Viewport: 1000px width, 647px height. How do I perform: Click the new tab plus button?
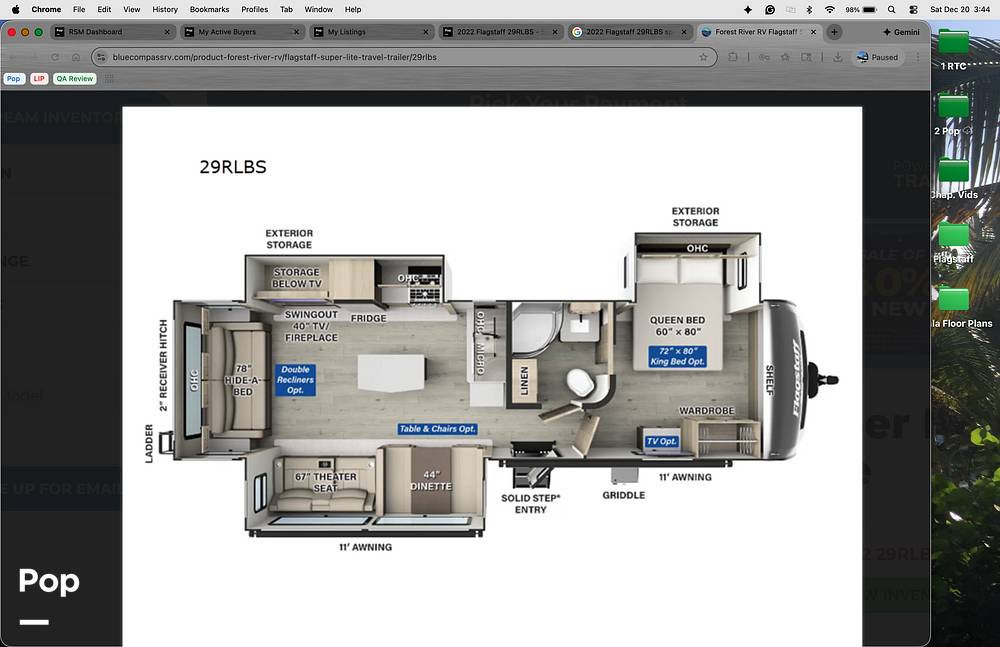click(834, 32)
